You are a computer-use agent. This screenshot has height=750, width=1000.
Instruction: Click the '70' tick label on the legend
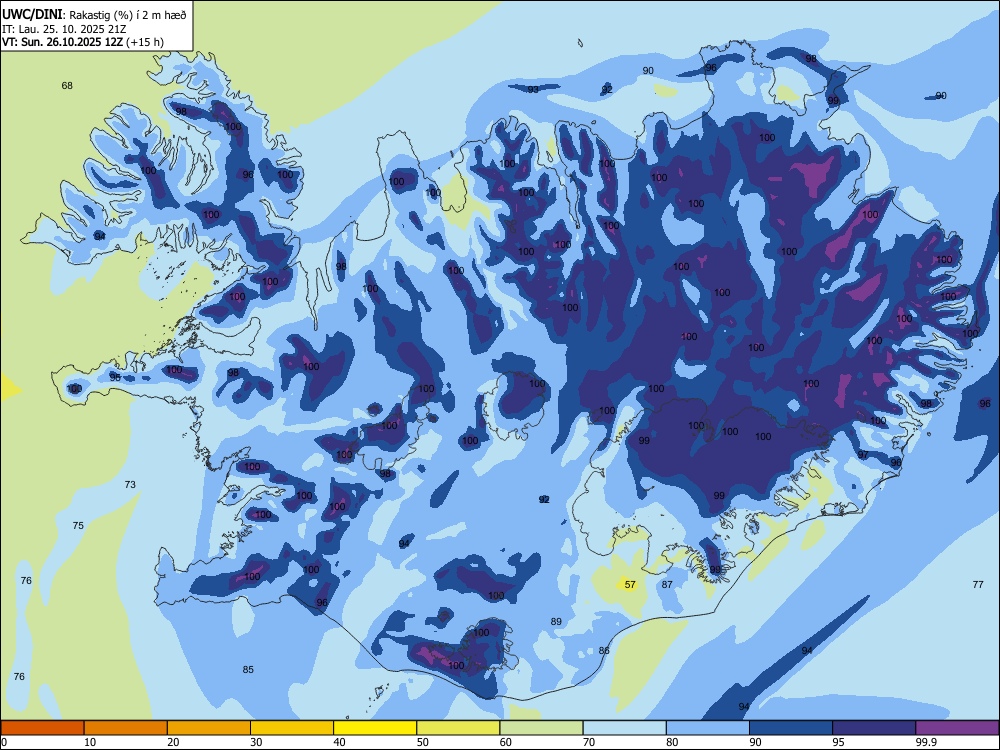point(589,742)
